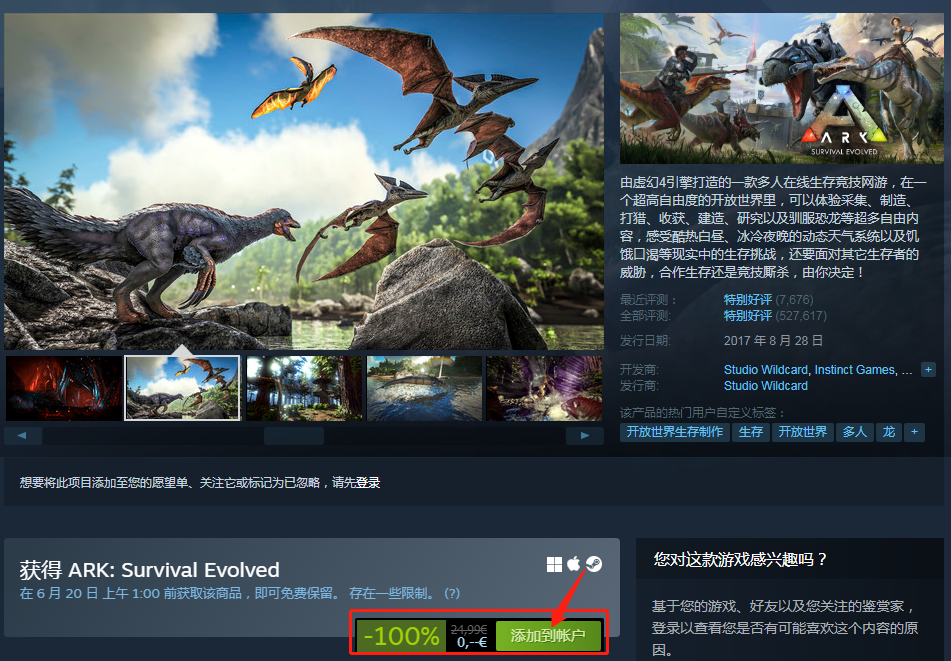The image size is (951, 661).
Task: Click the struck-through 24,99€ original price
Action: (469, 629)
